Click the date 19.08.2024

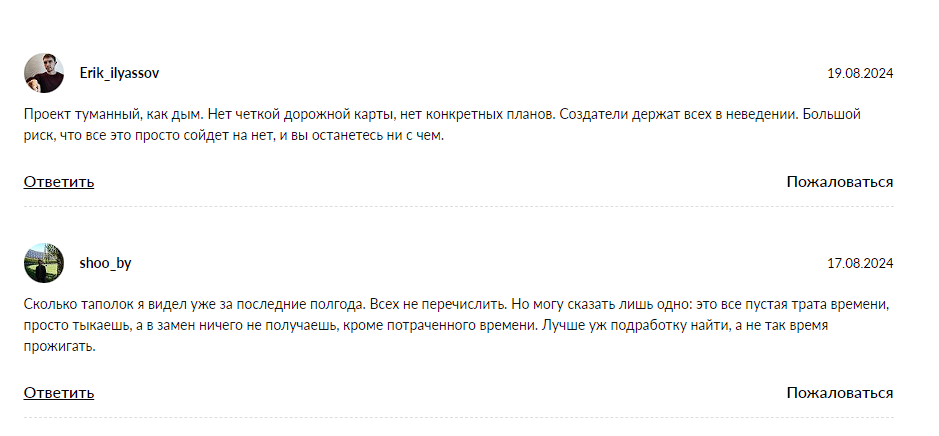[860, 74]
